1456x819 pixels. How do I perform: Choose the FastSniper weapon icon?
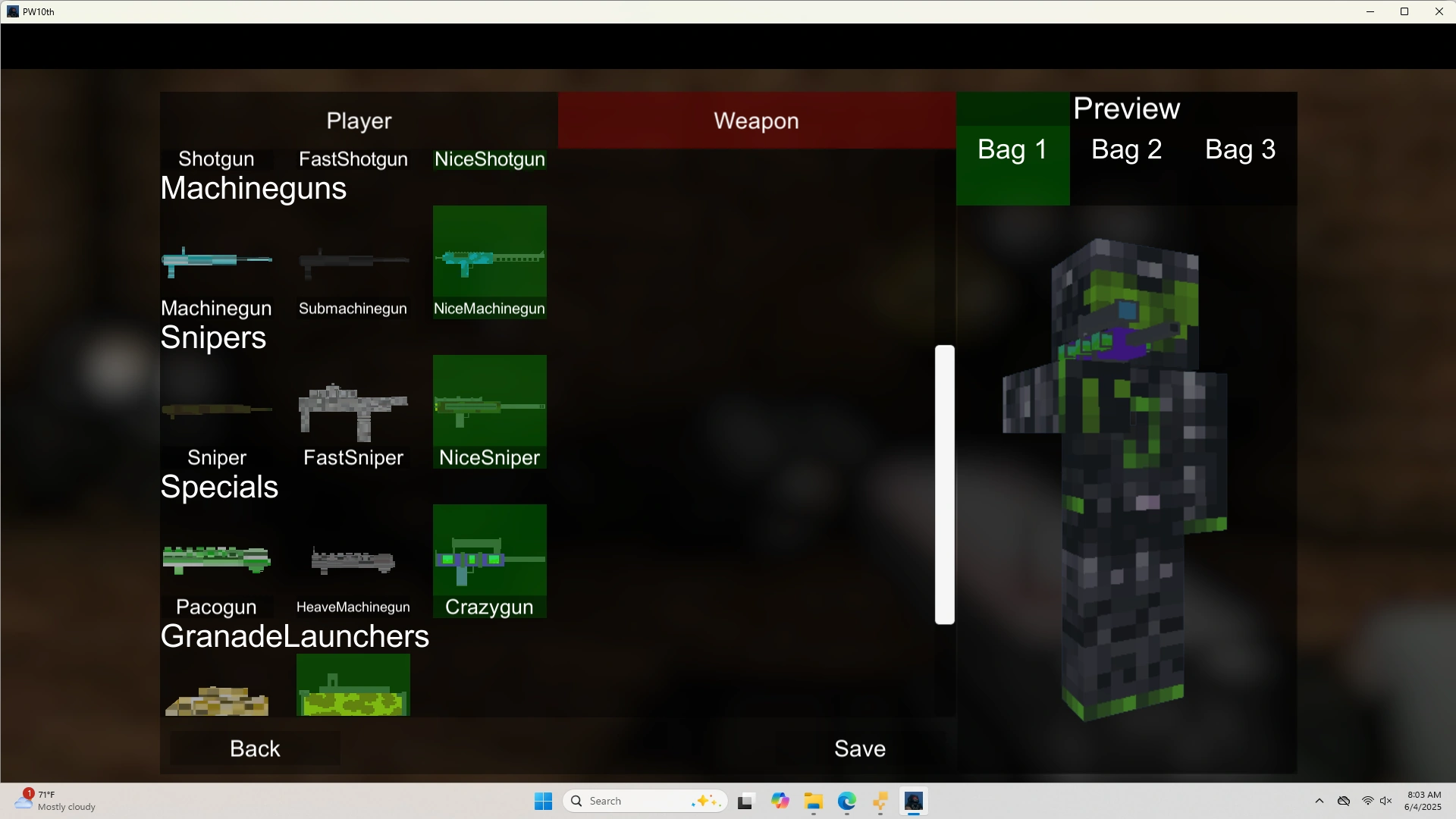click(x=353, y=411)
